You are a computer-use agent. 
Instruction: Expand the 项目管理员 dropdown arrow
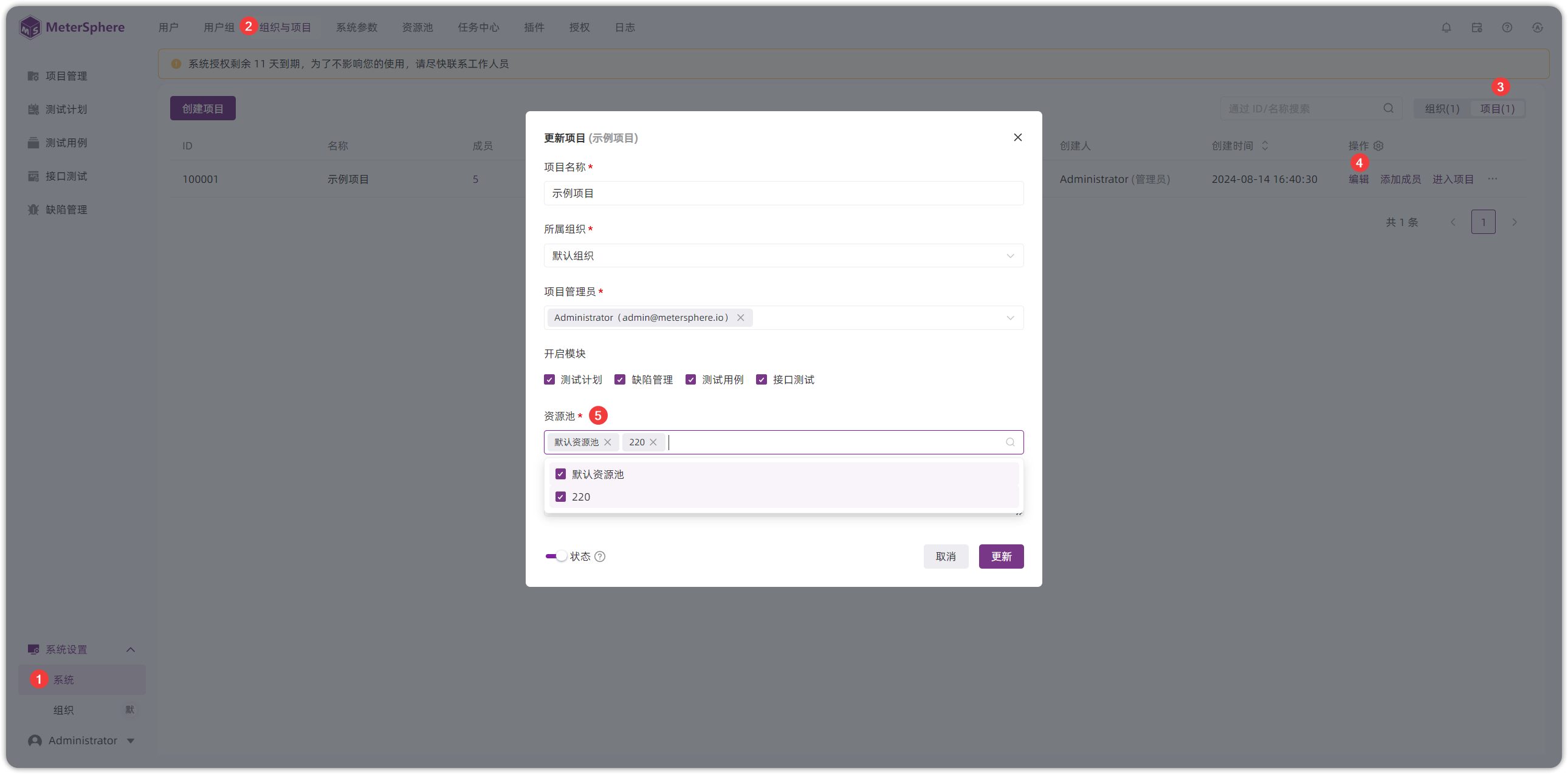tap(1010, 318)
